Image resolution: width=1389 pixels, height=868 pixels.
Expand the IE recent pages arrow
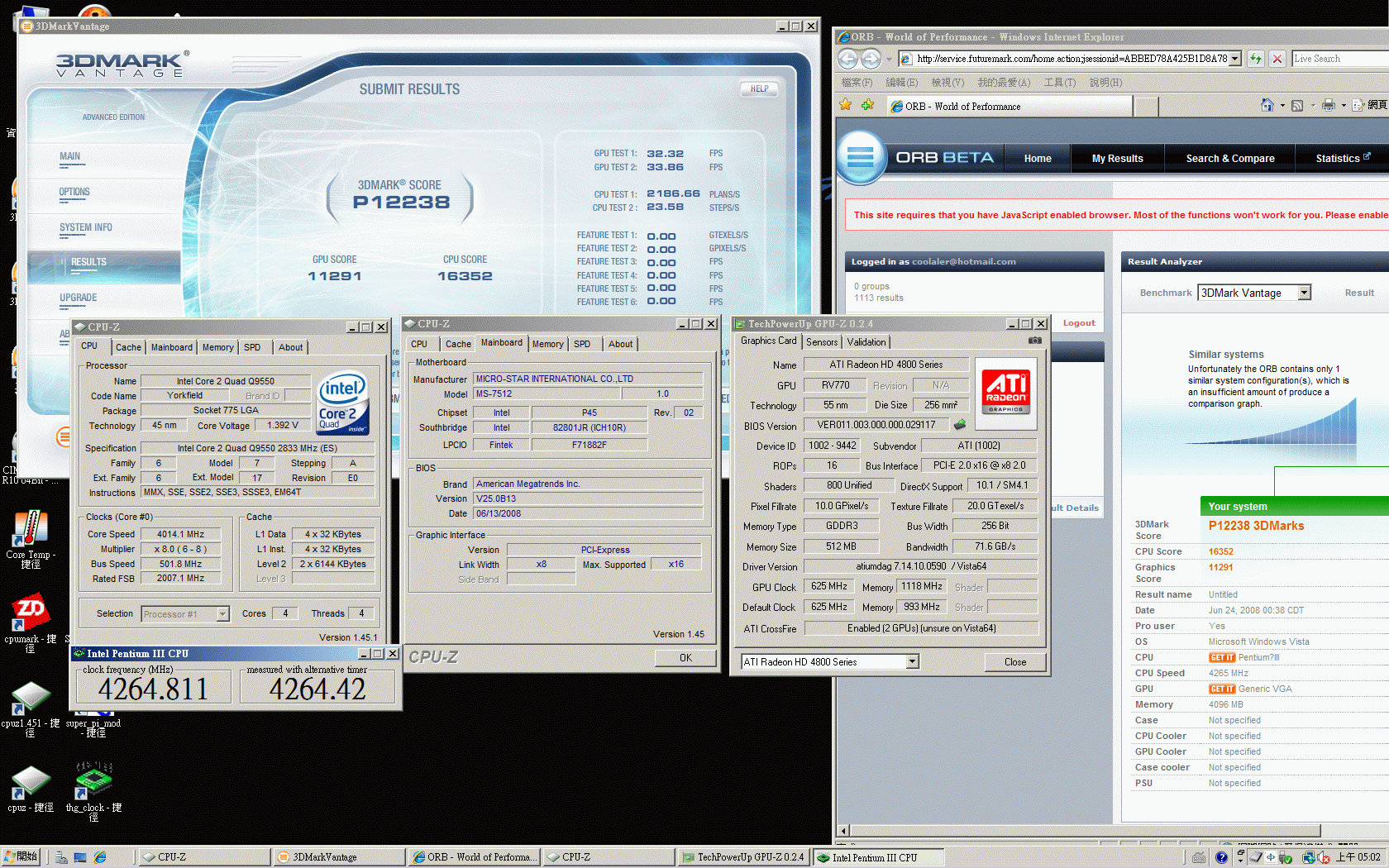click(x=889, y=59)
